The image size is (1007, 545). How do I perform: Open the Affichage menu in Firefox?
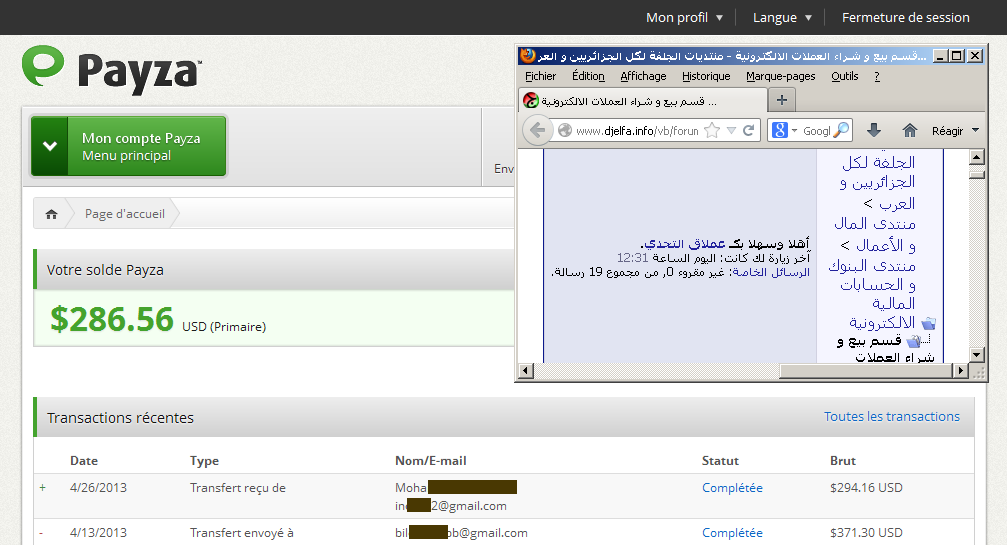[x=643, y=76]
